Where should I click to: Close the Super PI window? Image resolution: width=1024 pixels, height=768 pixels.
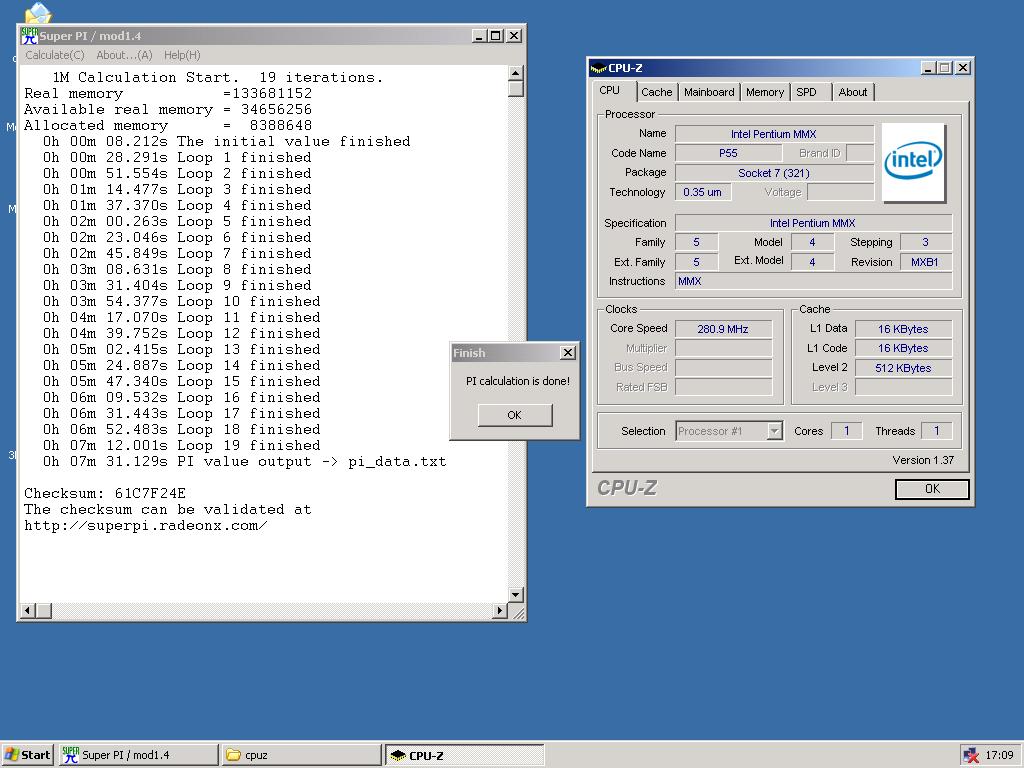tap(515, 36)
